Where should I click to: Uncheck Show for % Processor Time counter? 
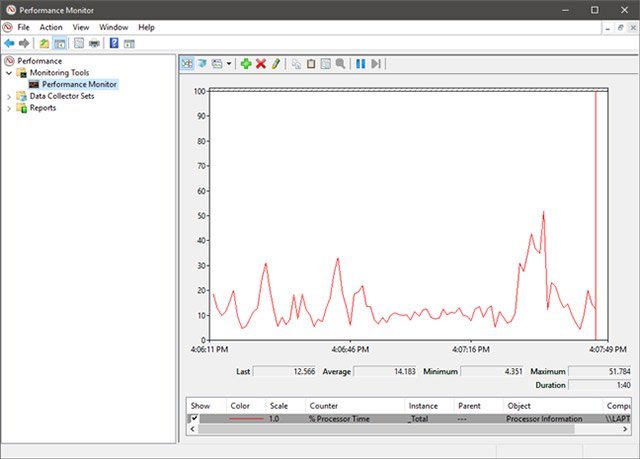pyautogui.click(x=194, y=419)
